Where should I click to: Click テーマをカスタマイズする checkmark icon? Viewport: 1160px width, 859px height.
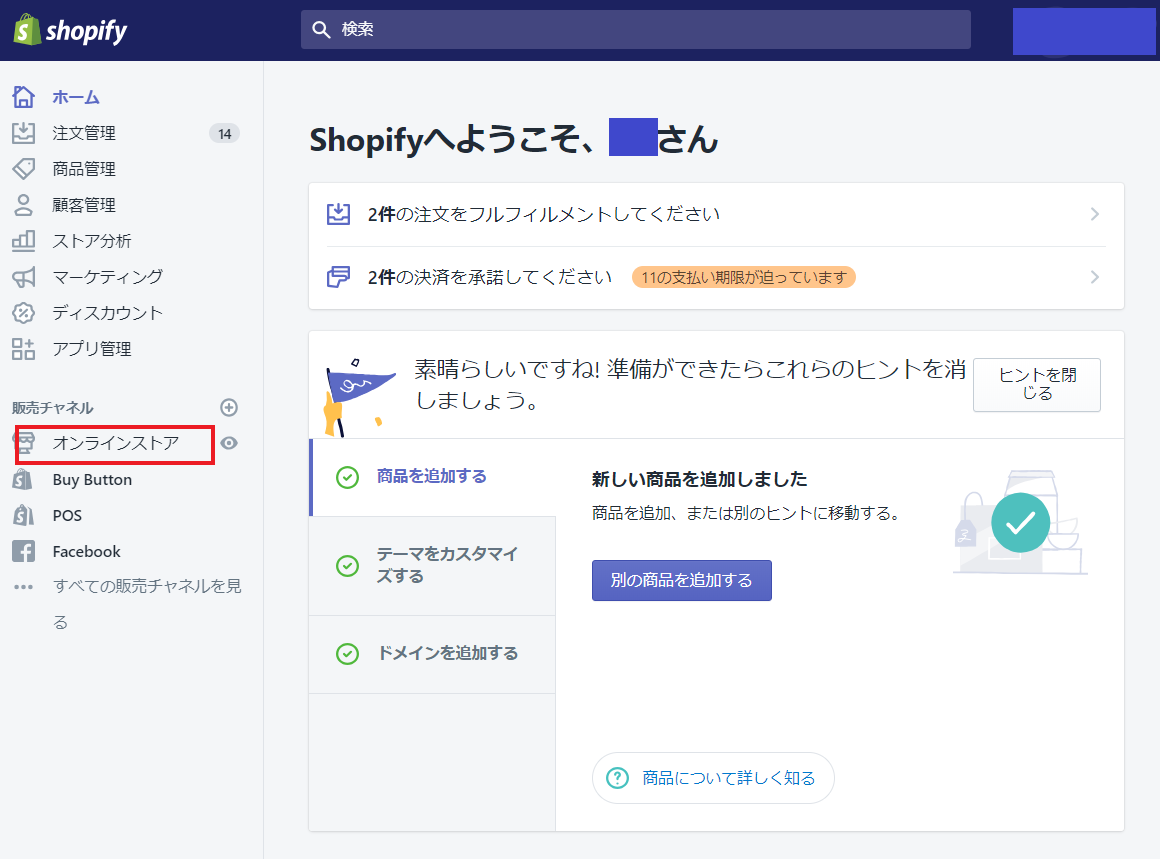pyautogui.click(x=348, y=566)
